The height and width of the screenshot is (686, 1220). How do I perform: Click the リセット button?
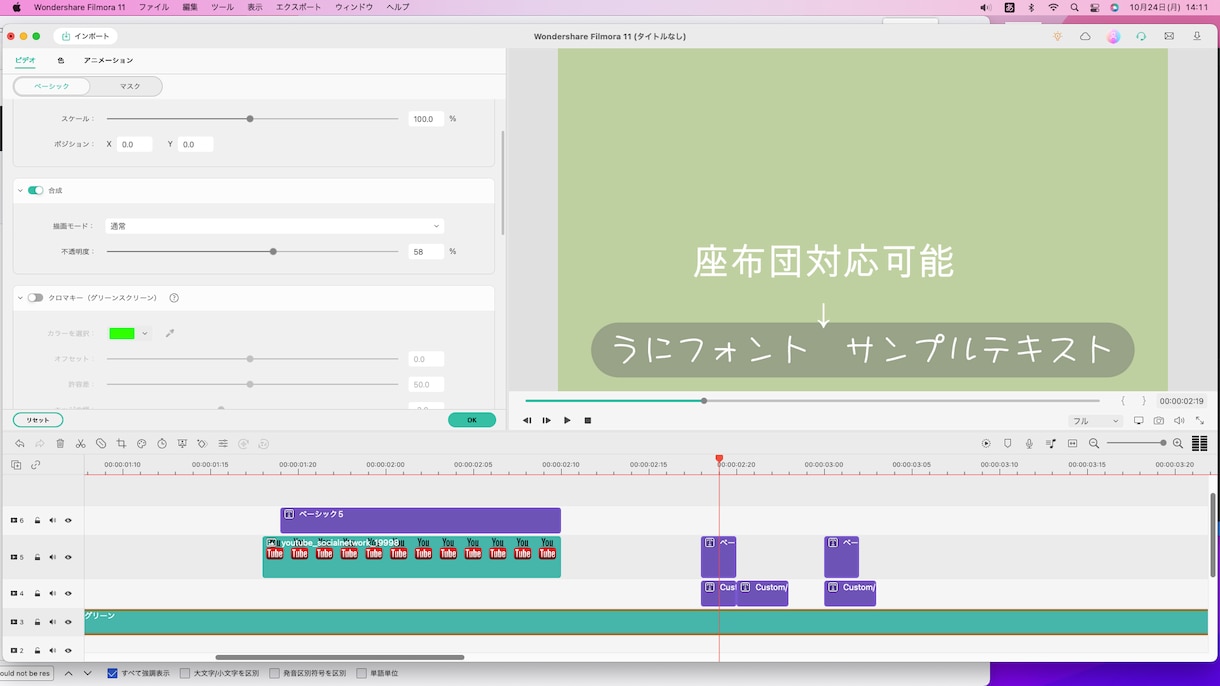pyautogui.click(x=38, y=420)
